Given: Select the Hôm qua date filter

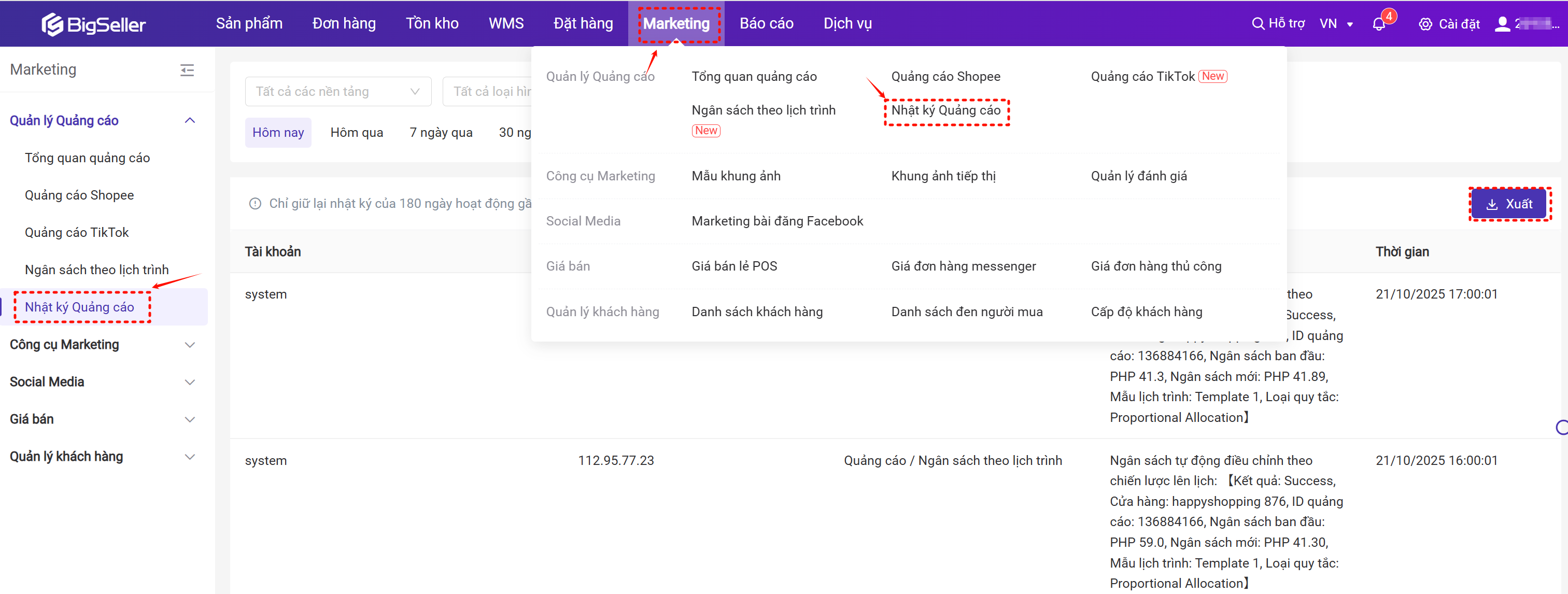Looking at the screenshot, I should [x=356, y=133].
